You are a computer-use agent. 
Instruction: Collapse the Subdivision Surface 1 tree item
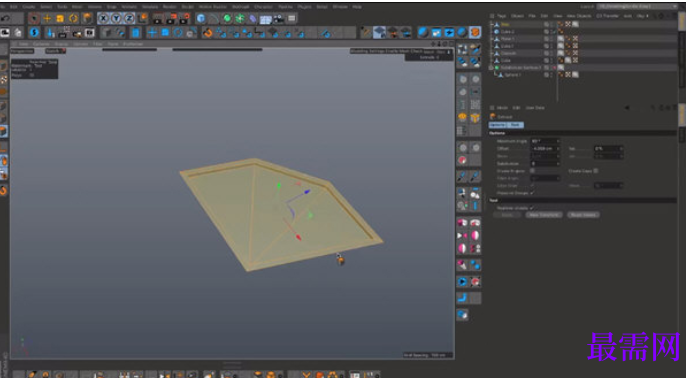(x=491, y=68)
